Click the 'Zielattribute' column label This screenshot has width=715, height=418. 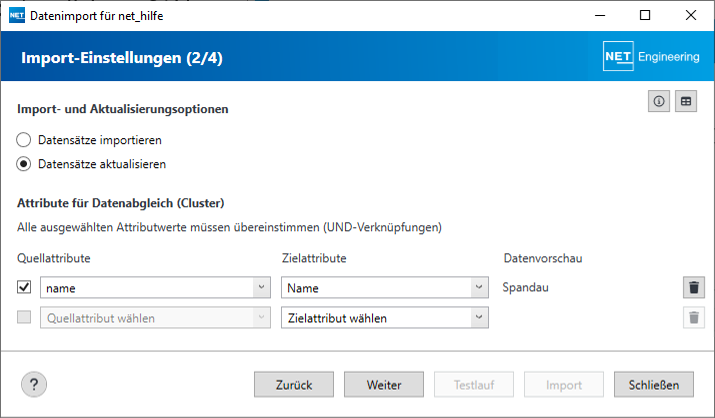[x=314, y=258]
